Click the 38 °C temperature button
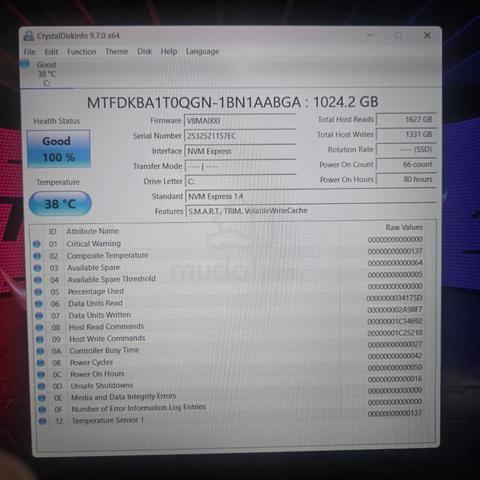 [60, 204]
